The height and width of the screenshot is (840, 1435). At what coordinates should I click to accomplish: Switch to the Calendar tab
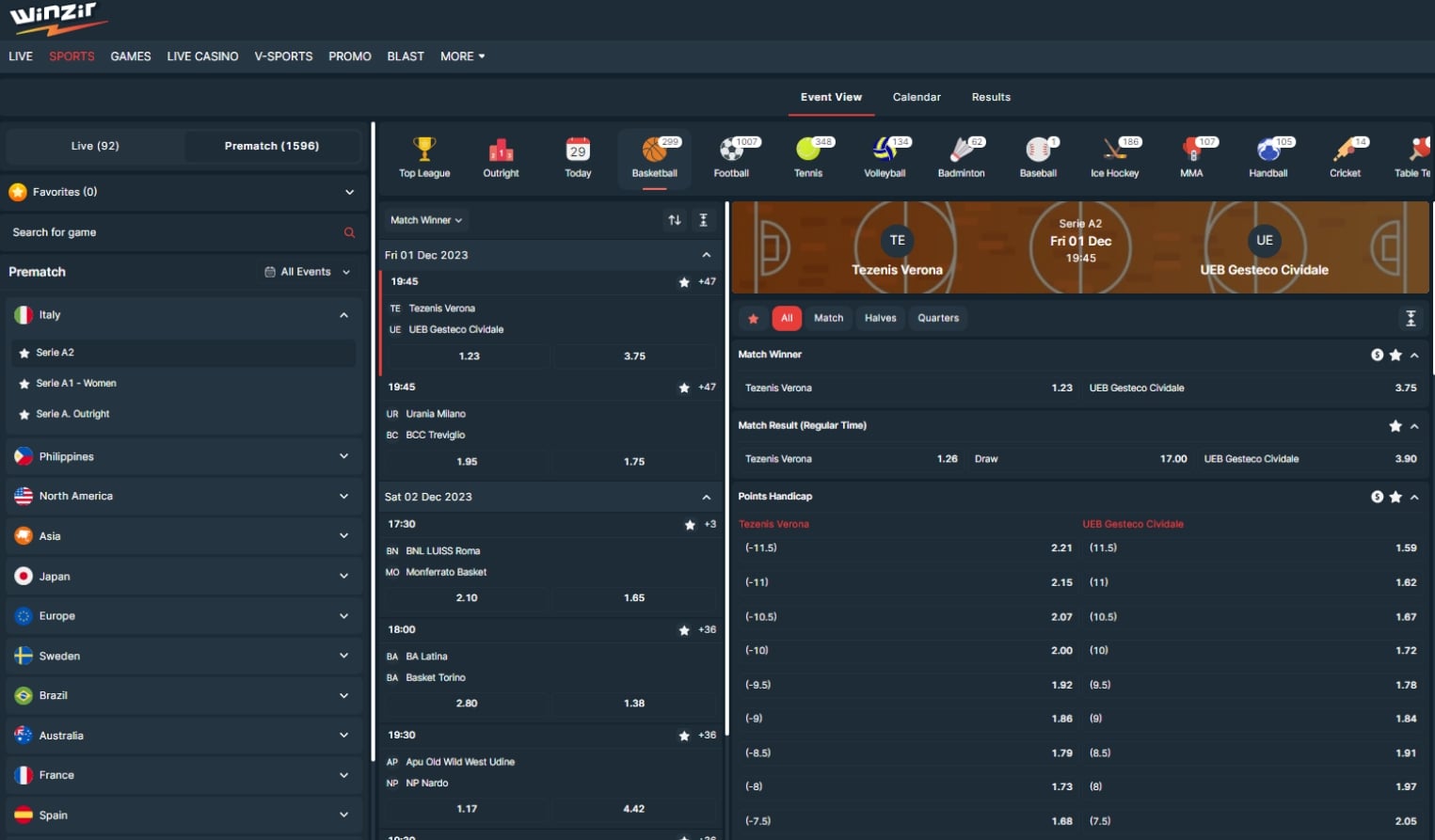[x=917, y=97]
